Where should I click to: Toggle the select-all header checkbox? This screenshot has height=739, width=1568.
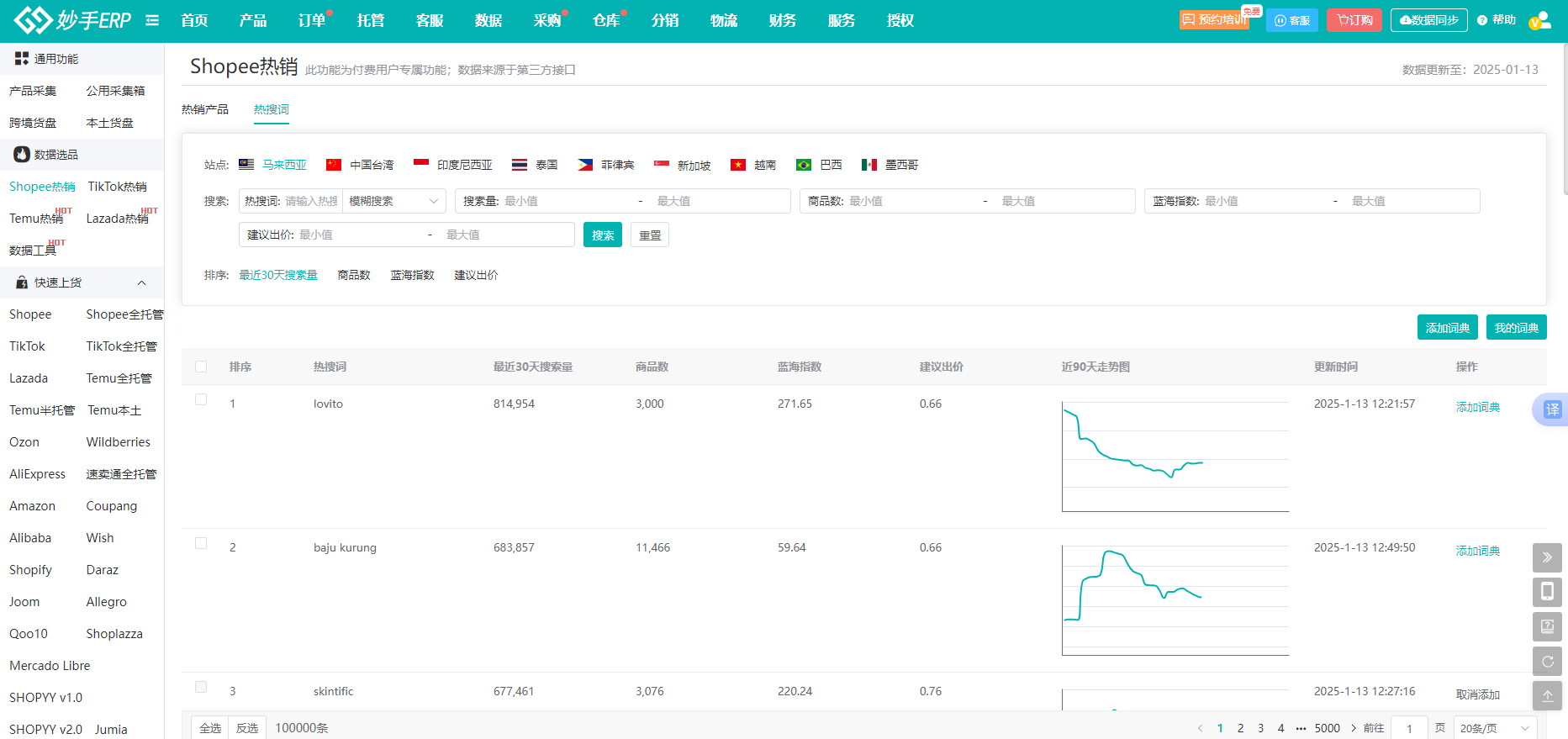click(x=201, y=367)
